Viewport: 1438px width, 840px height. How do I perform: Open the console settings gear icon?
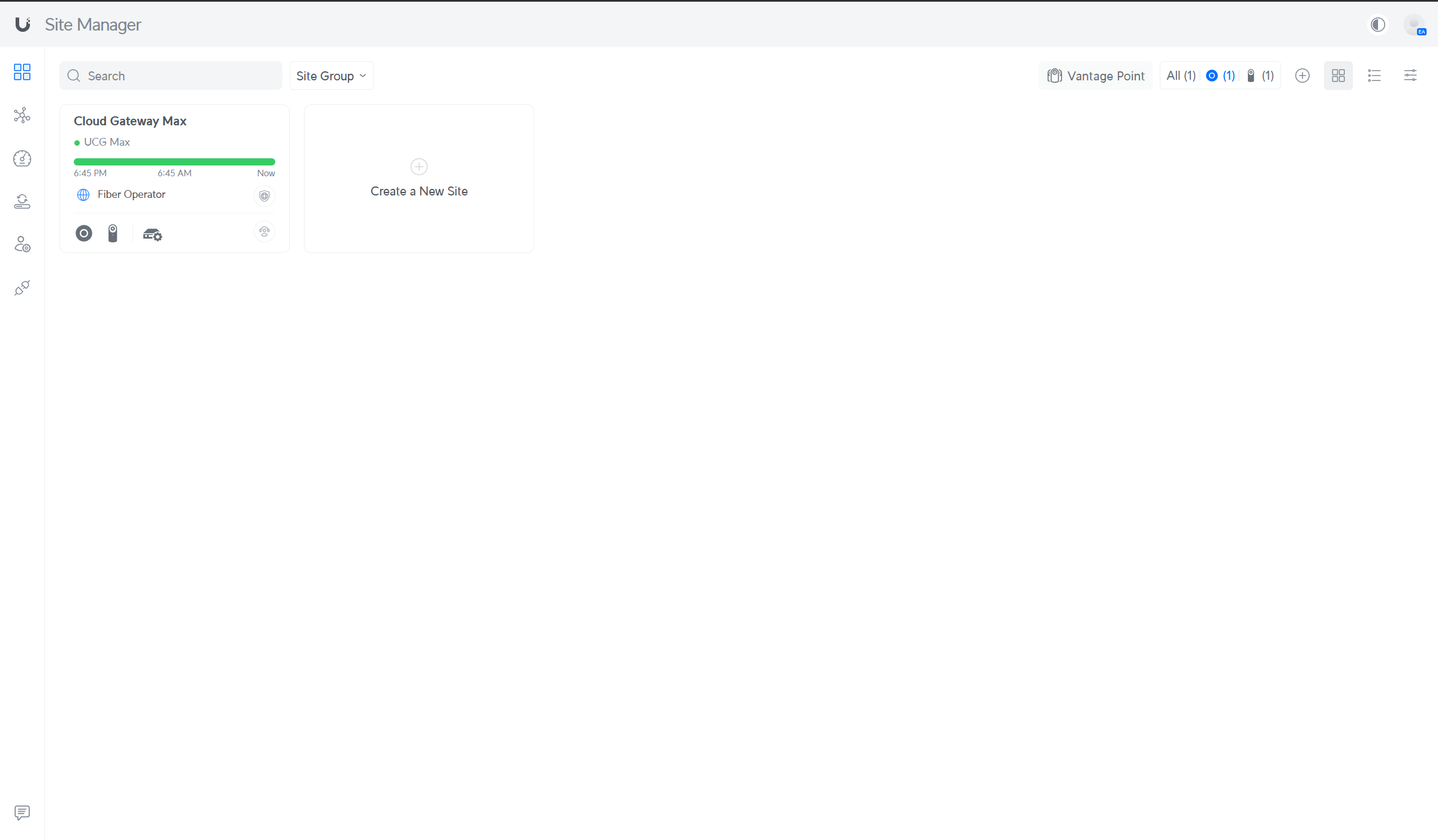coord(152,234)
